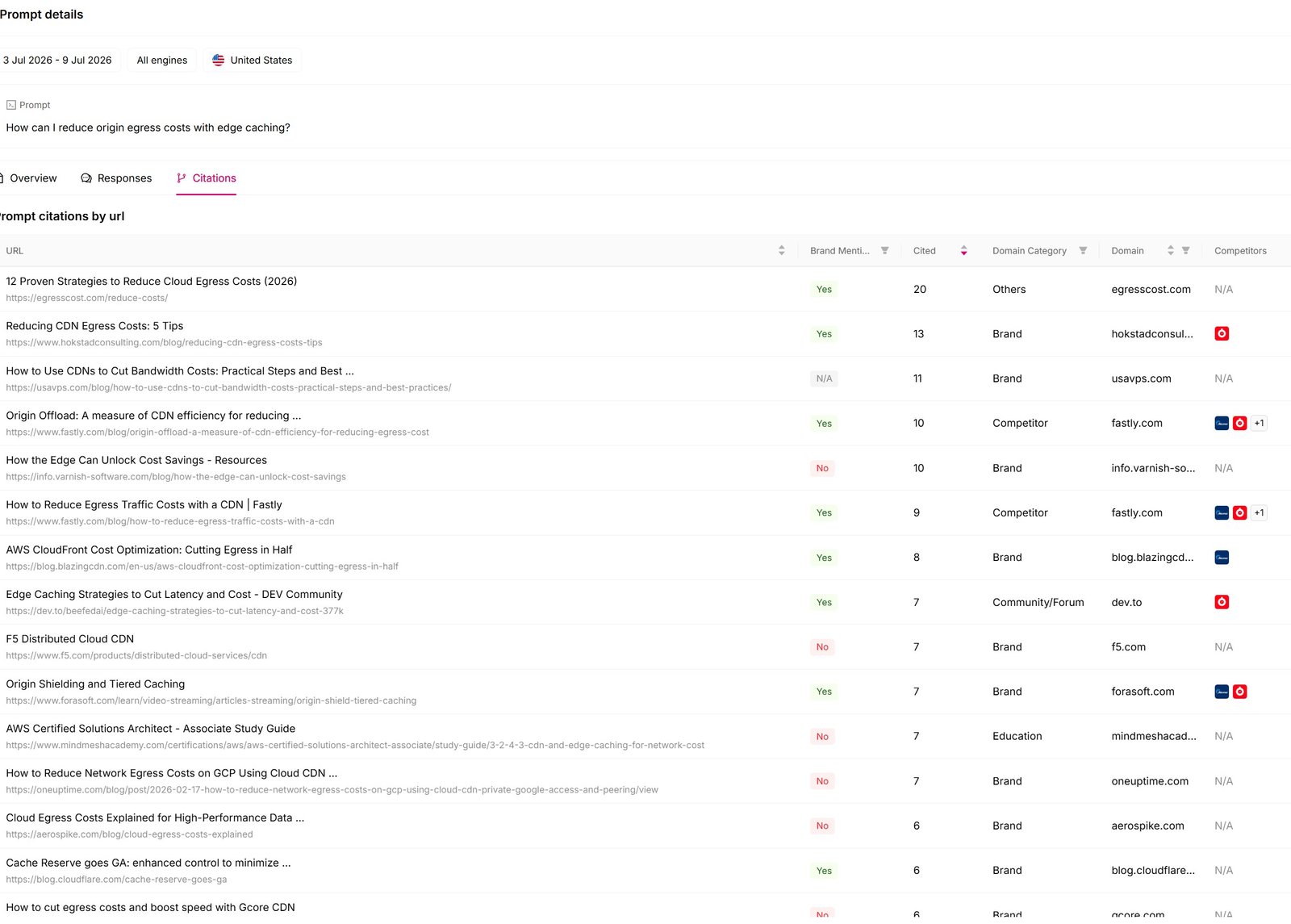Open the Citations tab

(x=207, y=178)
